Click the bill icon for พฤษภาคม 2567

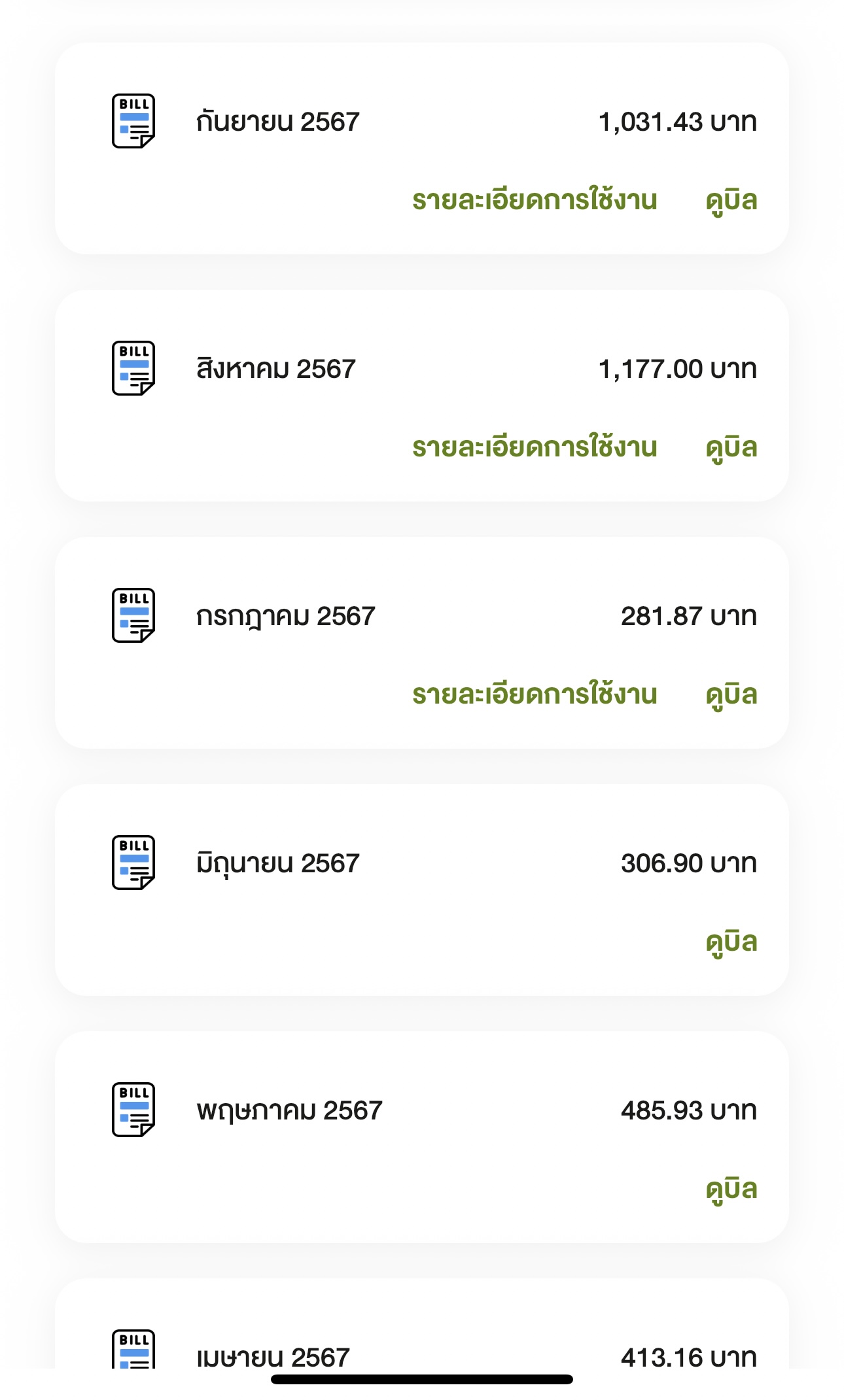click(133, 1110)
